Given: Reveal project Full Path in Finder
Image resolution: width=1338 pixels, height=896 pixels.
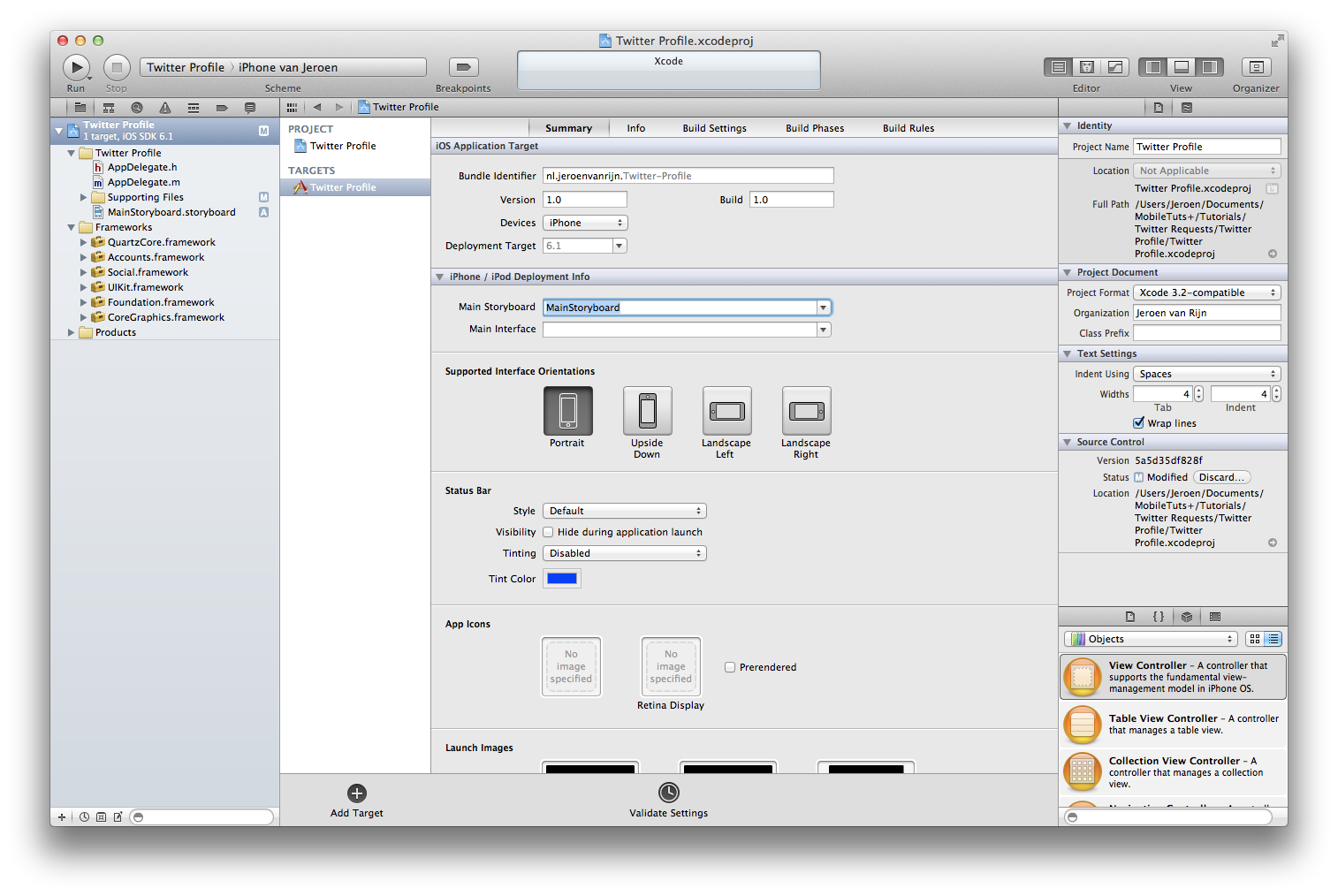Looking at the screenshot, I should 1273,254.
